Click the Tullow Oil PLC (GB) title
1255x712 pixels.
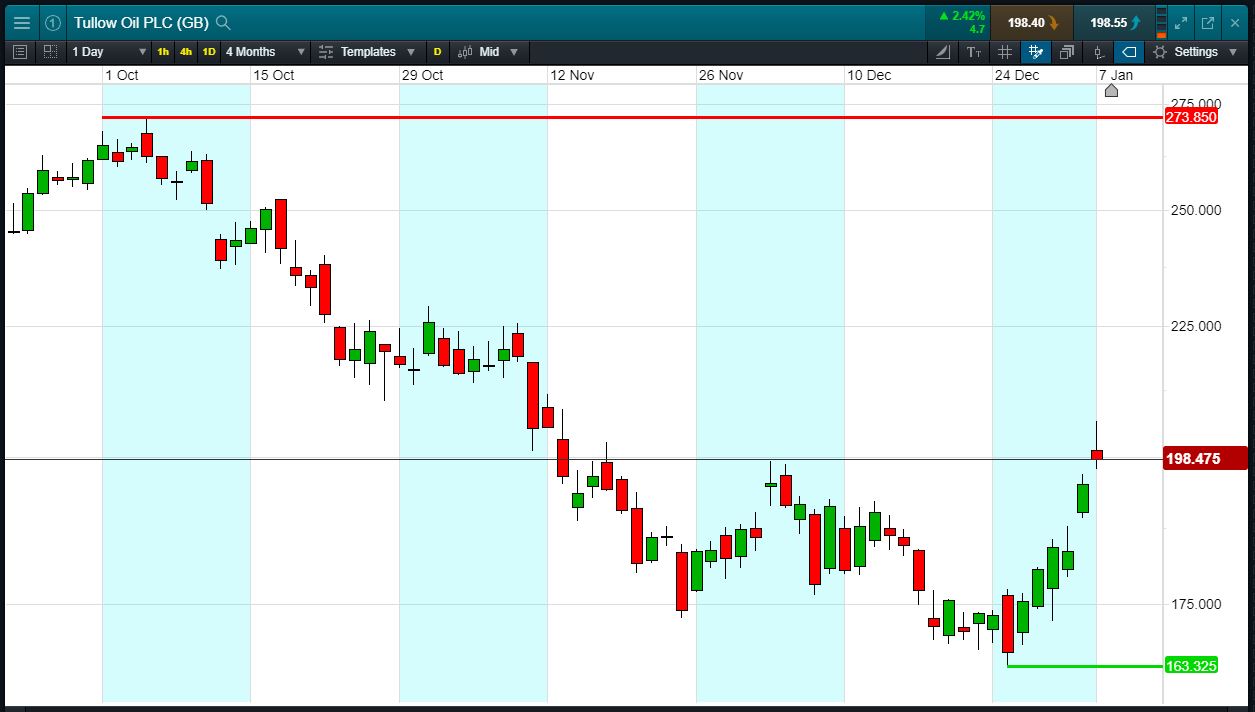141,23
